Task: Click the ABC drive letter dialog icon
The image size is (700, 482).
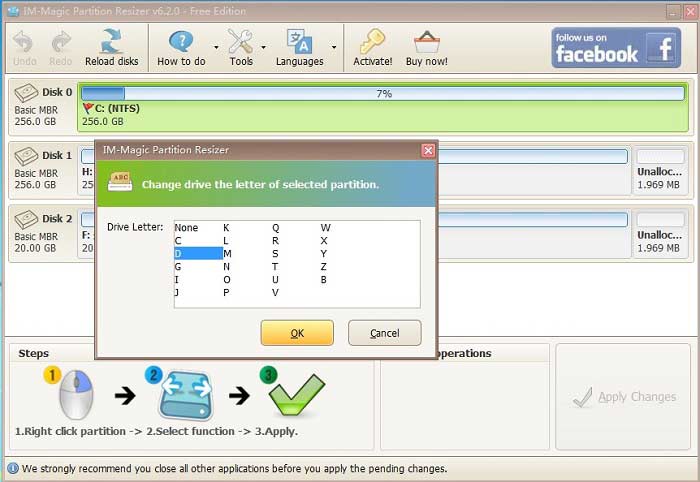Action: coord(120,182)
